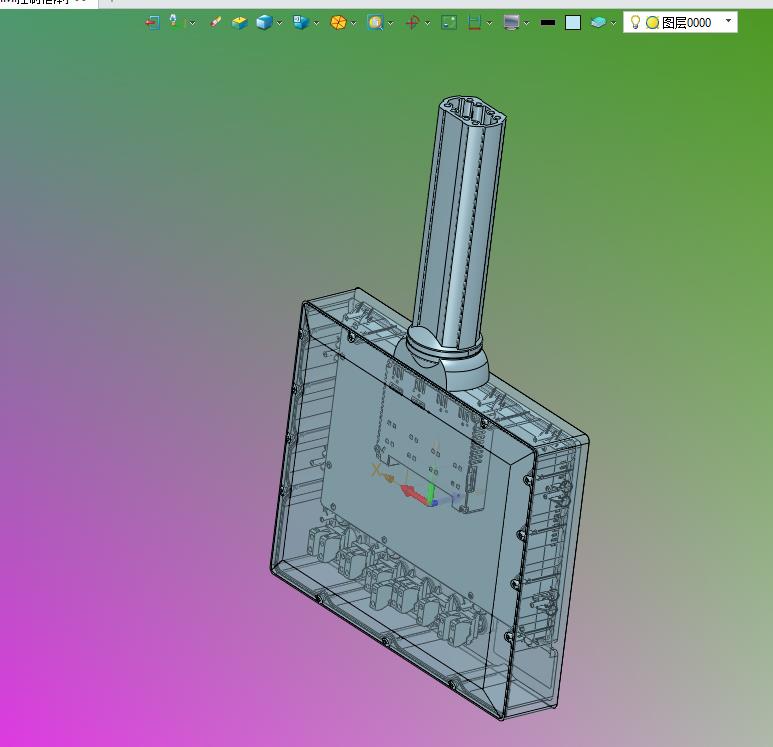Image resolution: width=773 pixels, height=747 pixels.
Task: Expand the dropdown arrow beside shaded cube
Action: 280,23
